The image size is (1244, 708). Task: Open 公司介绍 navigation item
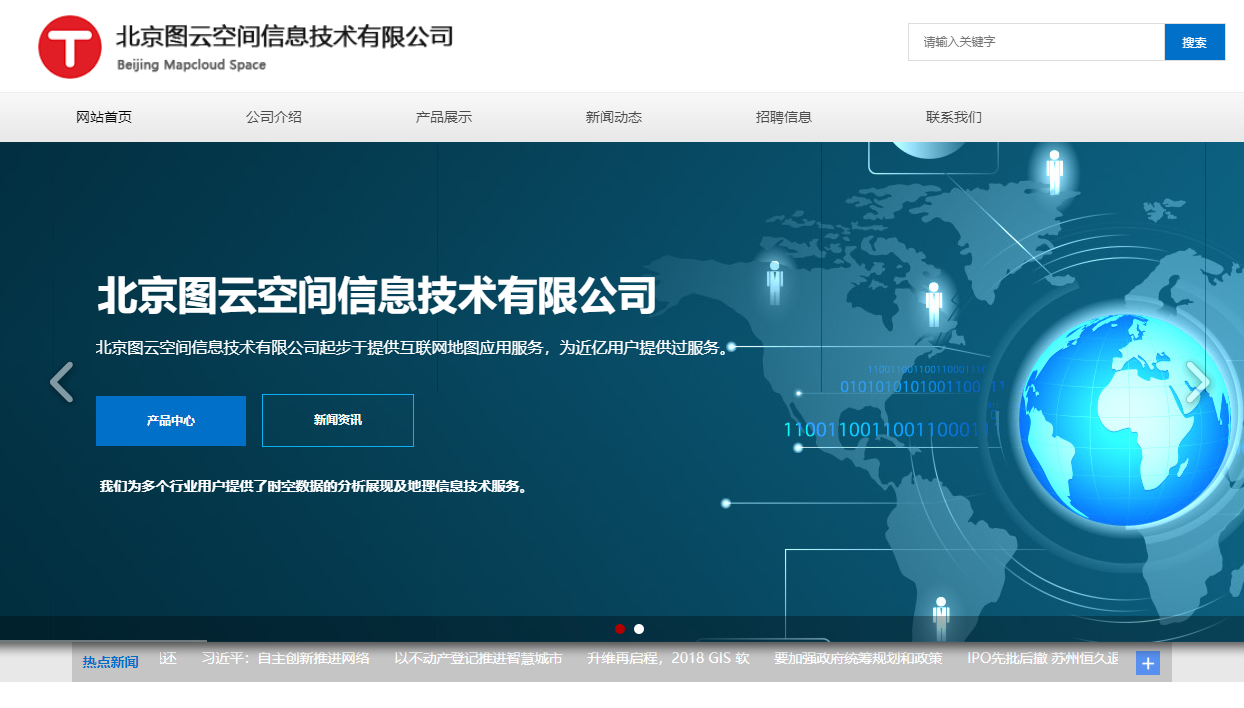274,117
